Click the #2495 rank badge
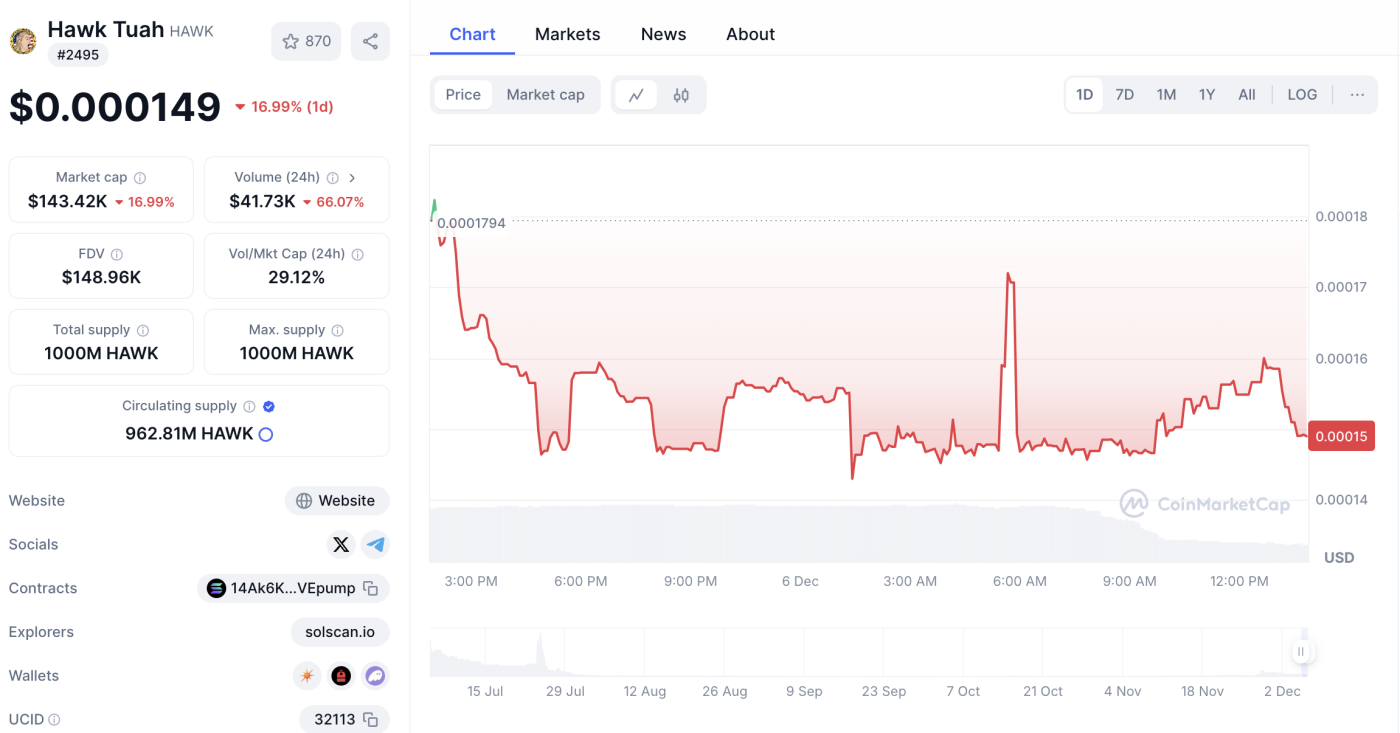Viewport: 1400px width, 733px height. [78, 55]
